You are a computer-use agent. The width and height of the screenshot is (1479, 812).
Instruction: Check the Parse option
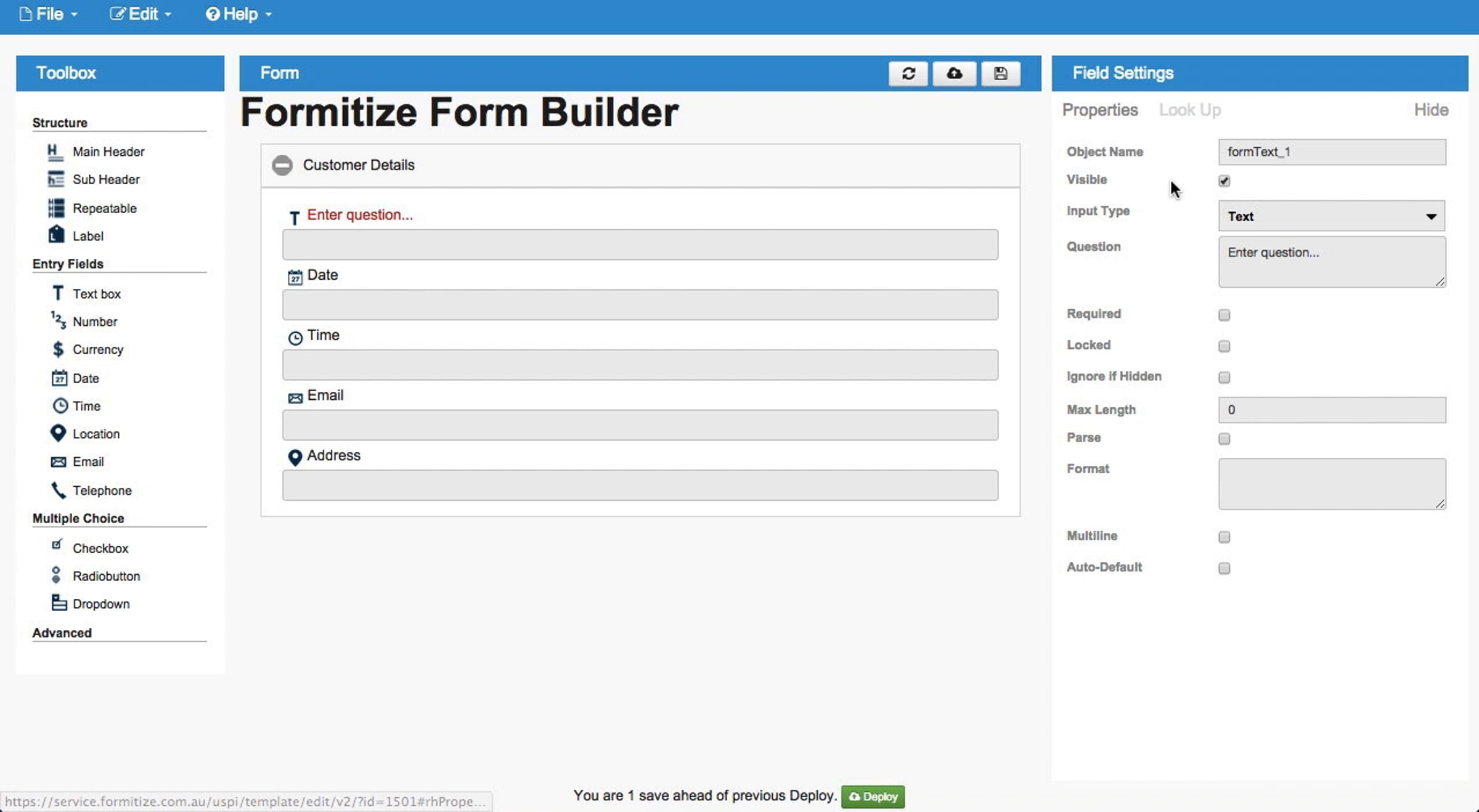tap(1224, 439)
